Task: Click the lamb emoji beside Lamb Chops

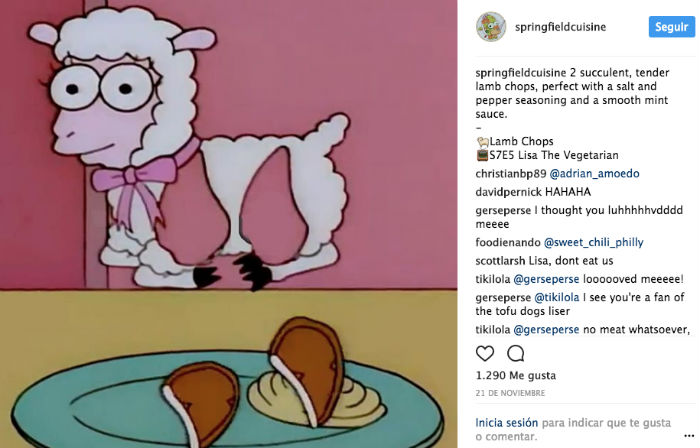Action: pyautogui.click(x=483, y=142)
